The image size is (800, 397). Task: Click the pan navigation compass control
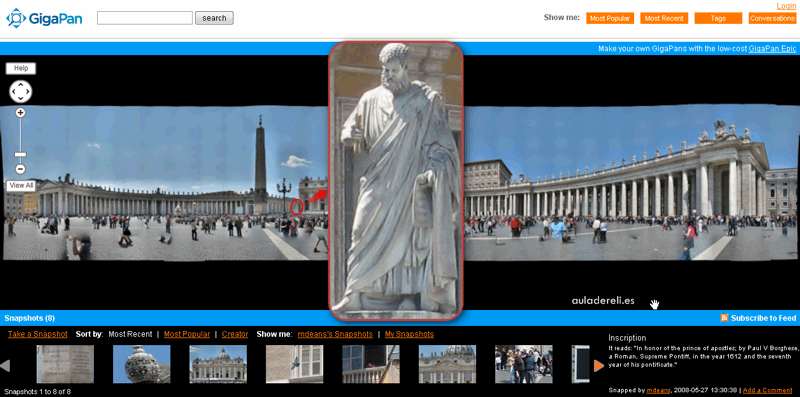click(20, 92)
